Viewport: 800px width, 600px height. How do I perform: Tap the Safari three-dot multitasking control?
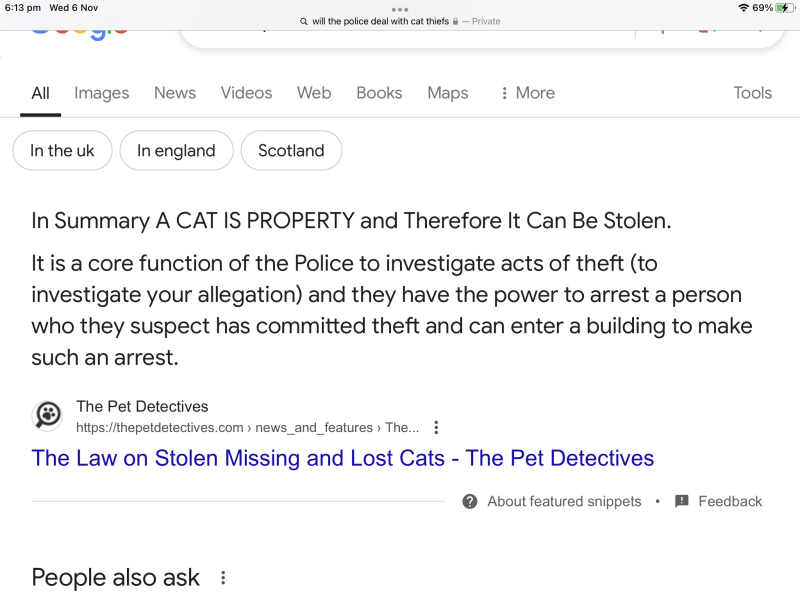[x=400, y=9]
